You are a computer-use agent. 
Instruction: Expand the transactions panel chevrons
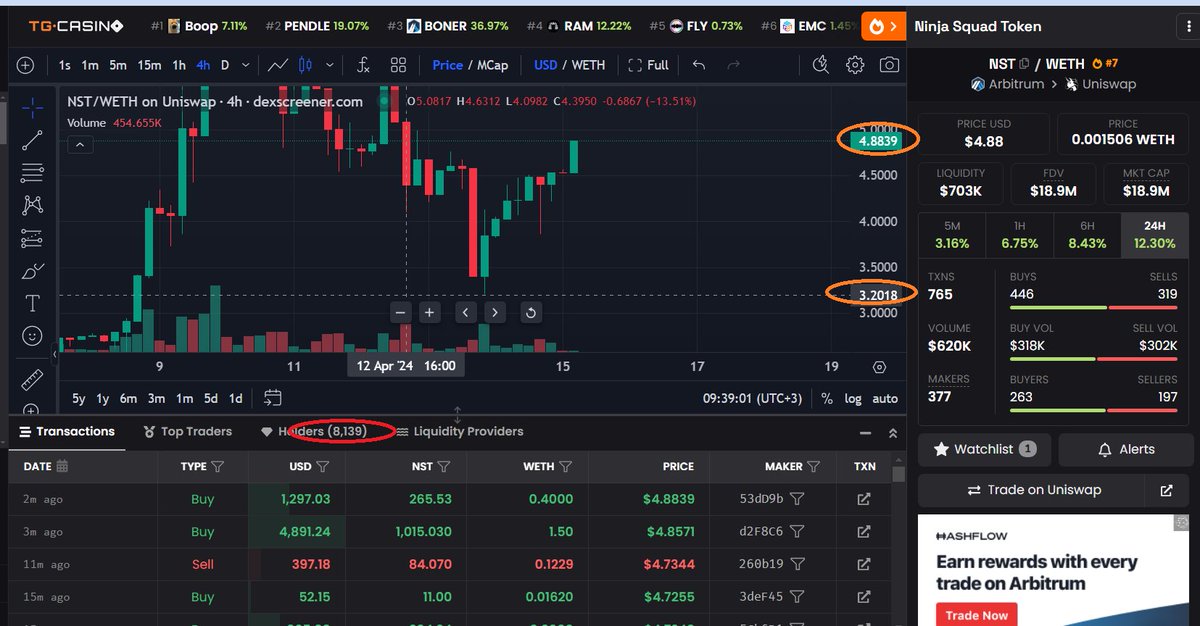click(x=893, y=433)
